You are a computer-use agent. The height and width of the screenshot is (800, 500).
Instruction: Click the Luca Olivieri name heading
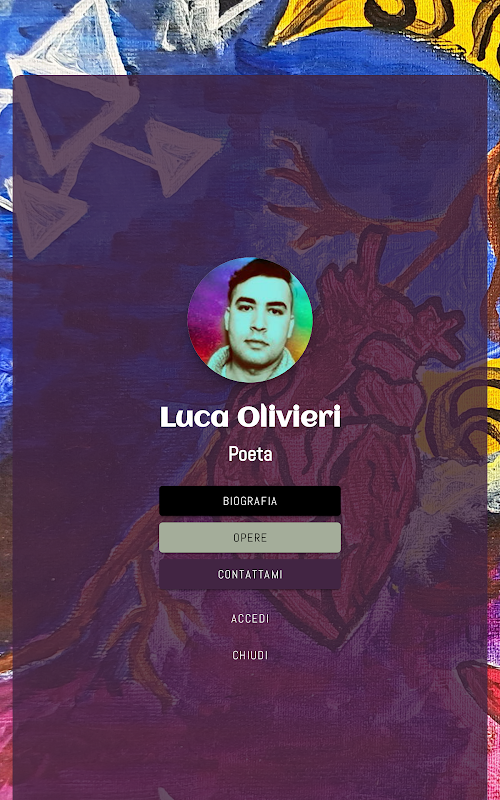pyautogui.click(x=250, y=417)
